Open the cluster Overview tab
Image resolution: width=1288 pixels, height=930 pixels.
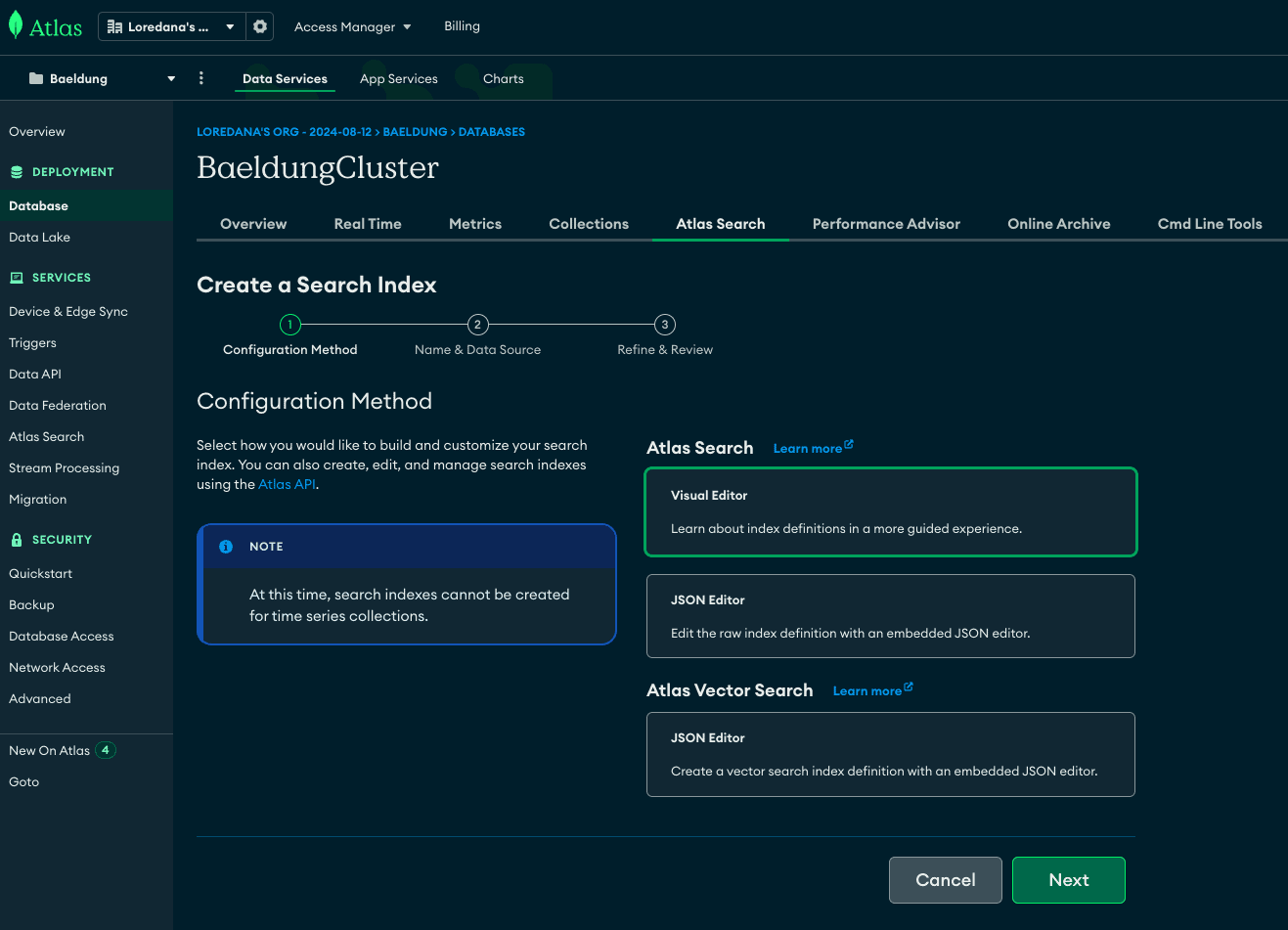(253, 224)
